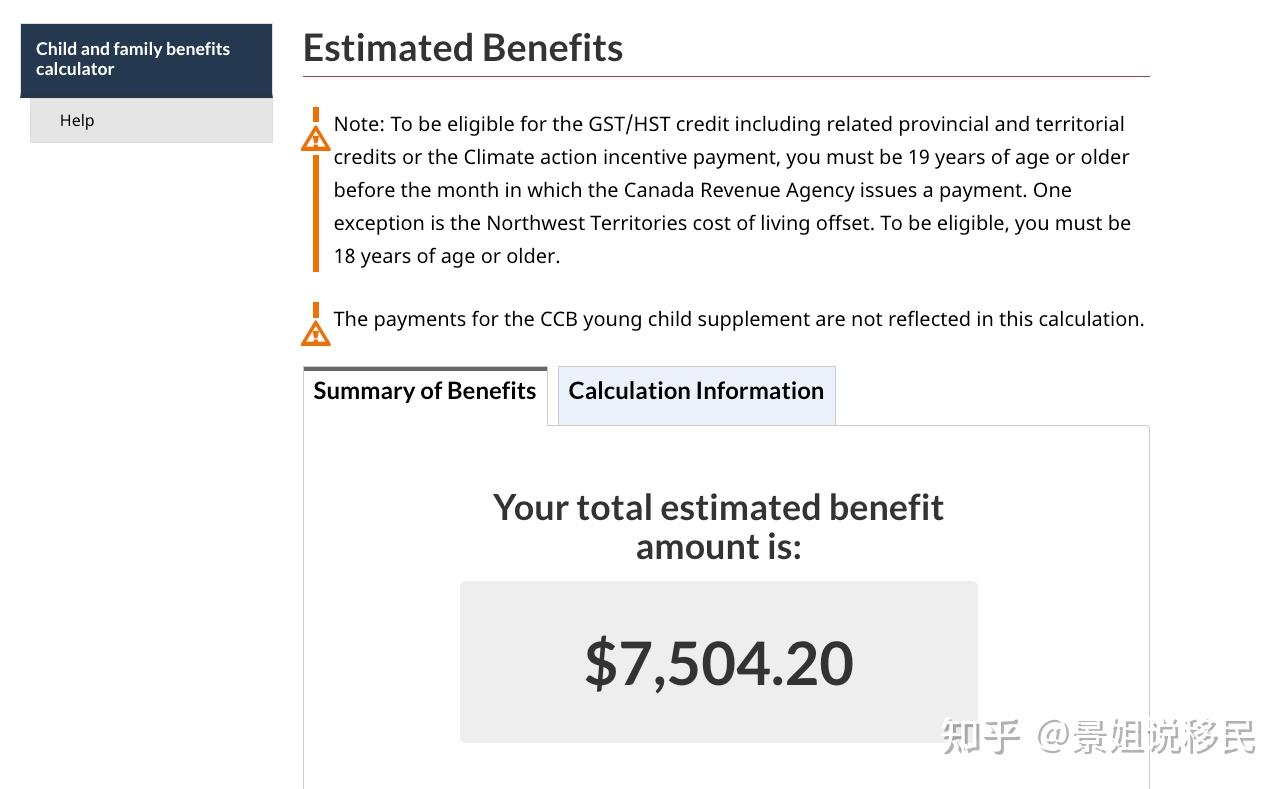Open Child and family benefits calculator sidebar link
The width and height of the screenshot is (1288, 789).
click(133, 59)
